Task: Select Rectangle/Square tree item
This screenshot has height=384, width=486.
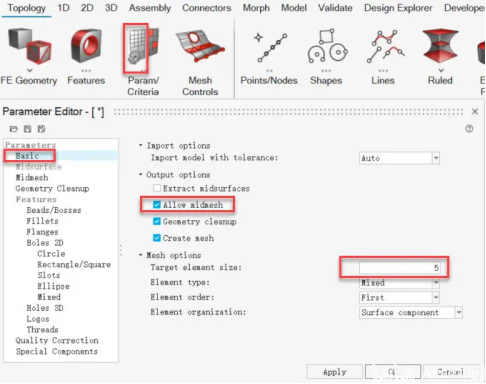Action: [74, 264]
